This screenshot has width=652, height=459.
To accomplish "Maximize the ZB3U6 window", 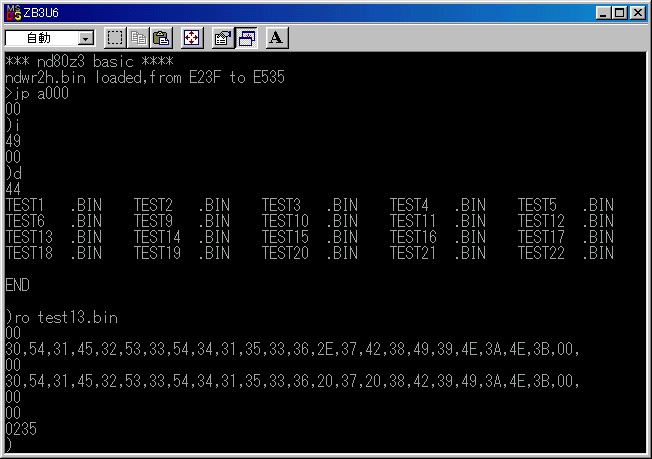I will (619, 13).
